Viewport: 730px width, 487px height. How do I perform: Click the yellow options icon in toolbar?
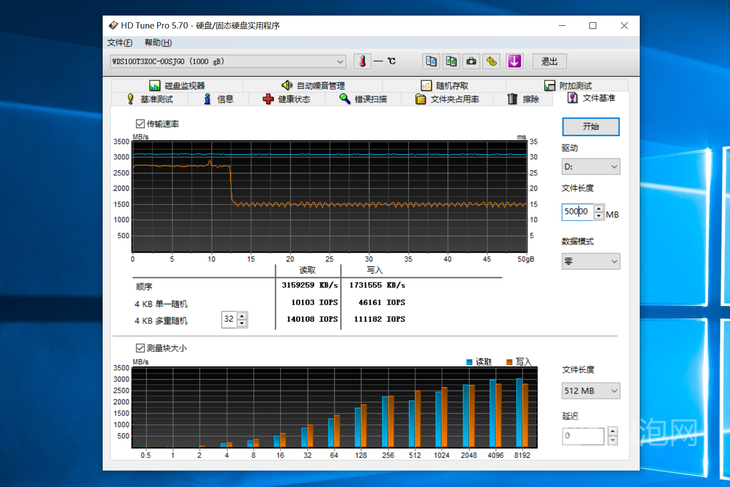coord(492,61)
